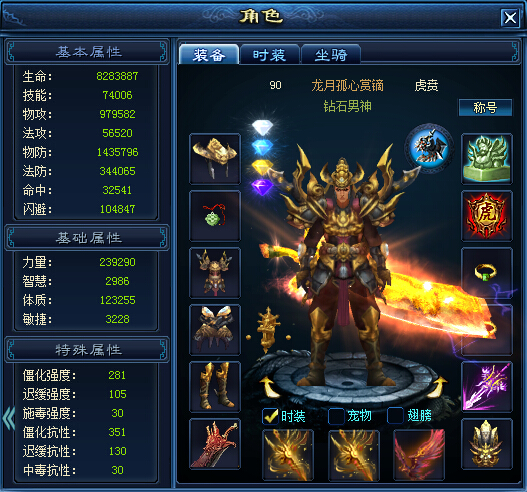This screenshot has height=492, width=527.
Task: Uncheck the 时装 fashion checkbox
Action: (270, 416)
